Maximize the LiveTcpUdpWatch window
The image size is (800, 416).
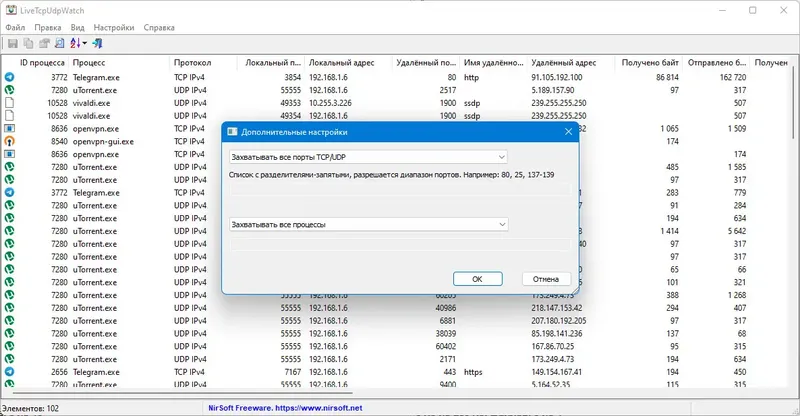click(x=753, y=10)
